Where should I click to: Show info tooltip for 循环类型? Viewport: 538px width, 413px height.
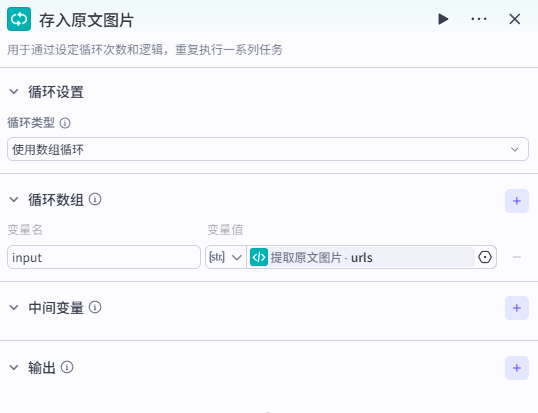coord(65,123)
